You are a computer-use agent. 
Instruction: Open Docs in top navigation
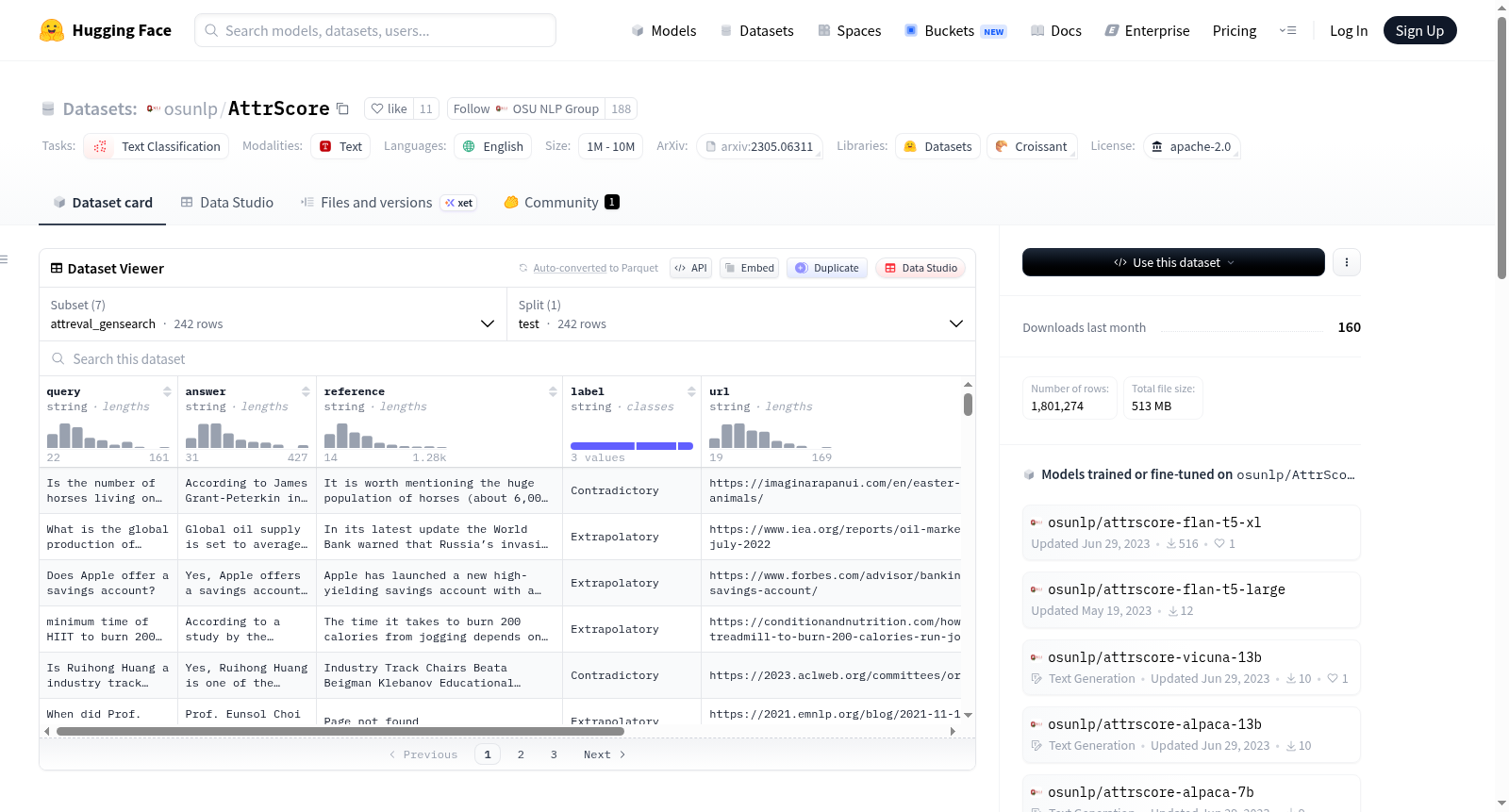tap(1056, 30)
